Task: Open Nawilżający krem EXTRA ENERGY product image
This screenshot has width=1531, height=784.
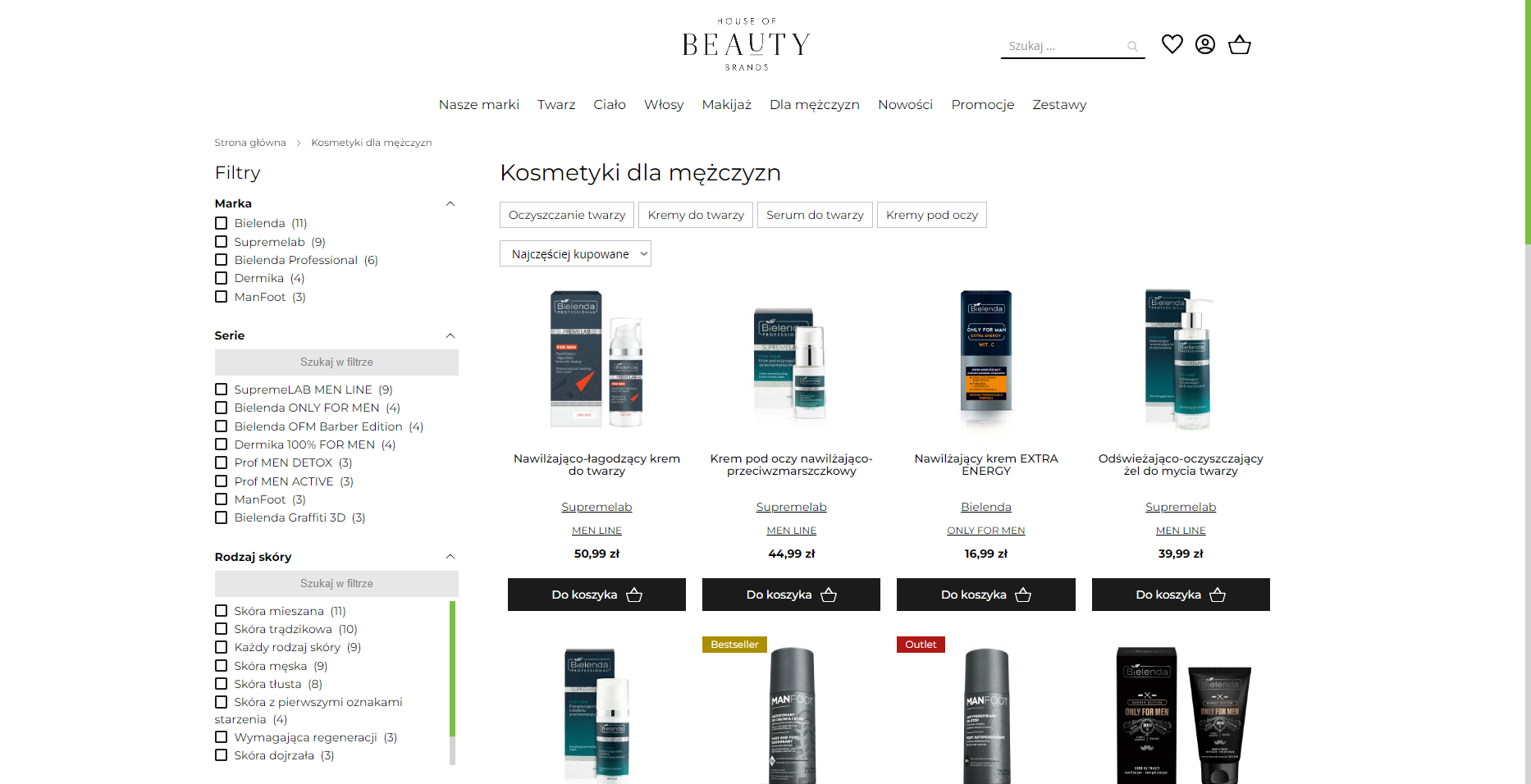Action: tap(986, 359)
